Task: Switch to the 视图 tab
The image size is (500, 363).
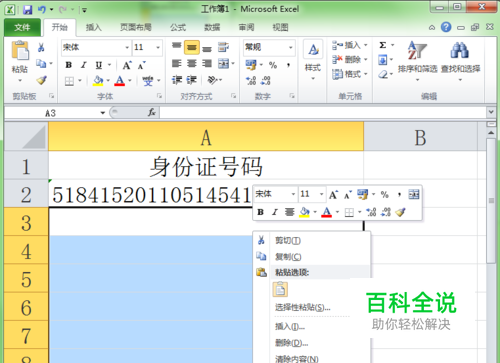Action: coord(280,27)
